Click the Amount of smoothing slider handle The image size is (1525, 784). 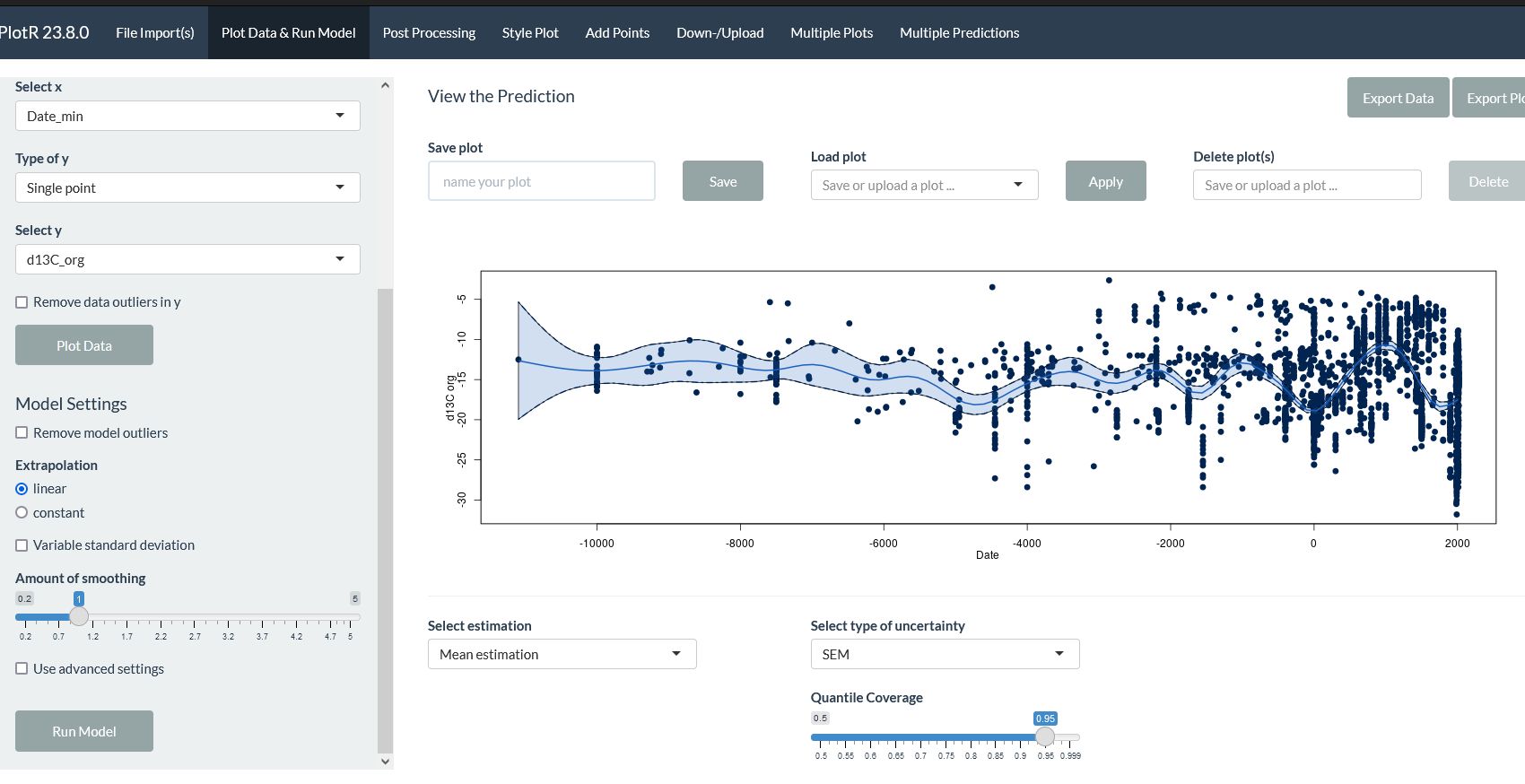79,616
